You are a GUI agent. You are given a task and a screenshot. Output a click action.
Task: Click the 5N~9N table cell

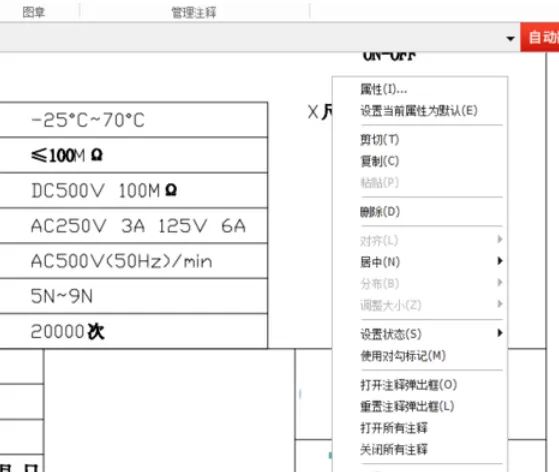click(133, 296)
